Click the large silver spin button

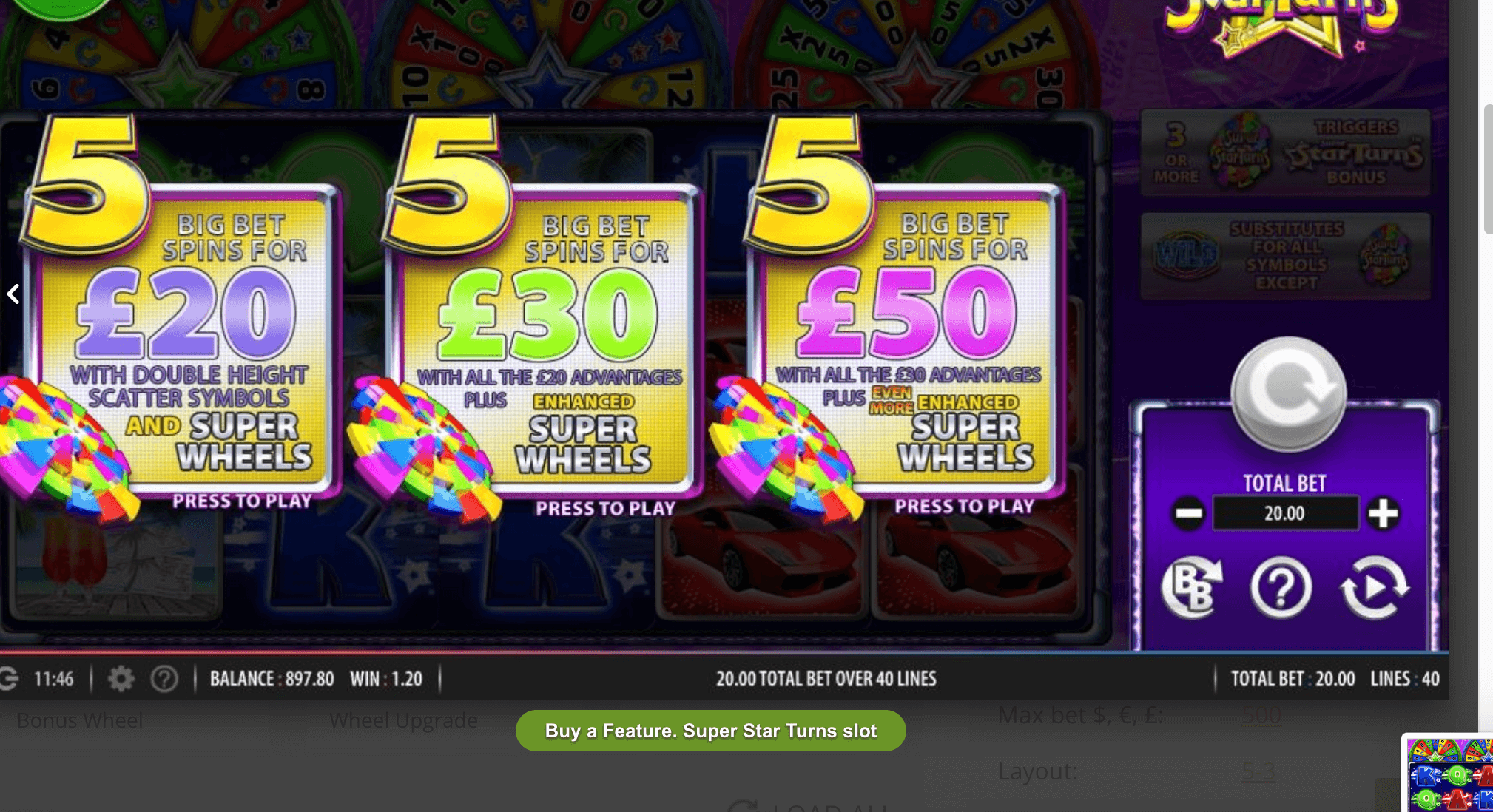click(x=1288, y=393)
